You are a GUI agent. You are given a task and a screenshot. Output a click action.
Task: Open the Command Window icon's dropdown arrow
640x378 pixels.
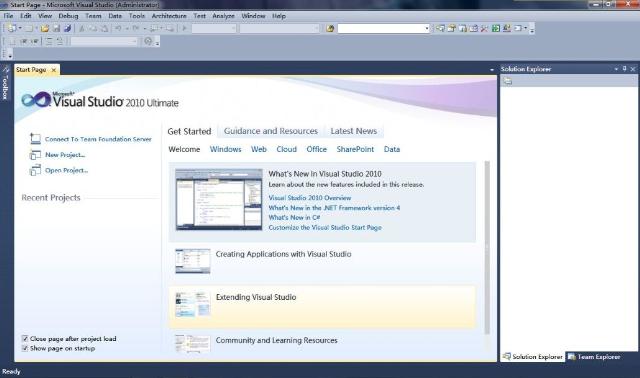tap(525, 28)
